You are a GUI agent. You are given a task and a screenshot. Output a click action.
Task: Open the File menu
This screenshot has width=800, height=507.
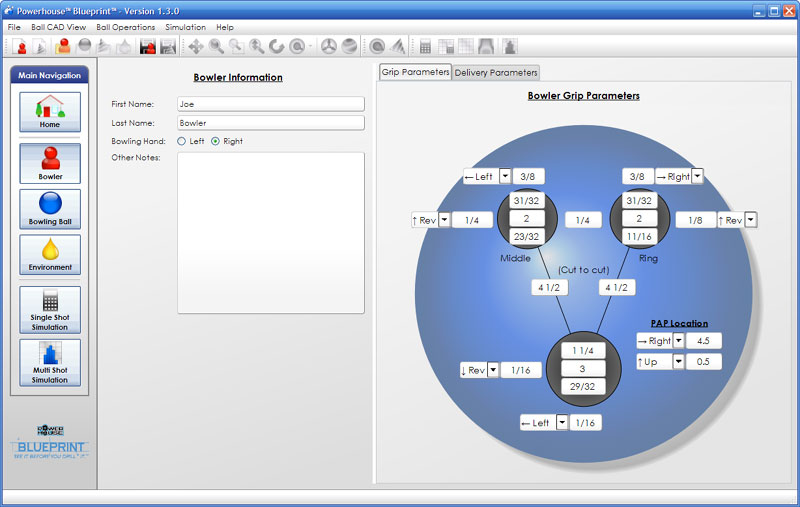14,27
